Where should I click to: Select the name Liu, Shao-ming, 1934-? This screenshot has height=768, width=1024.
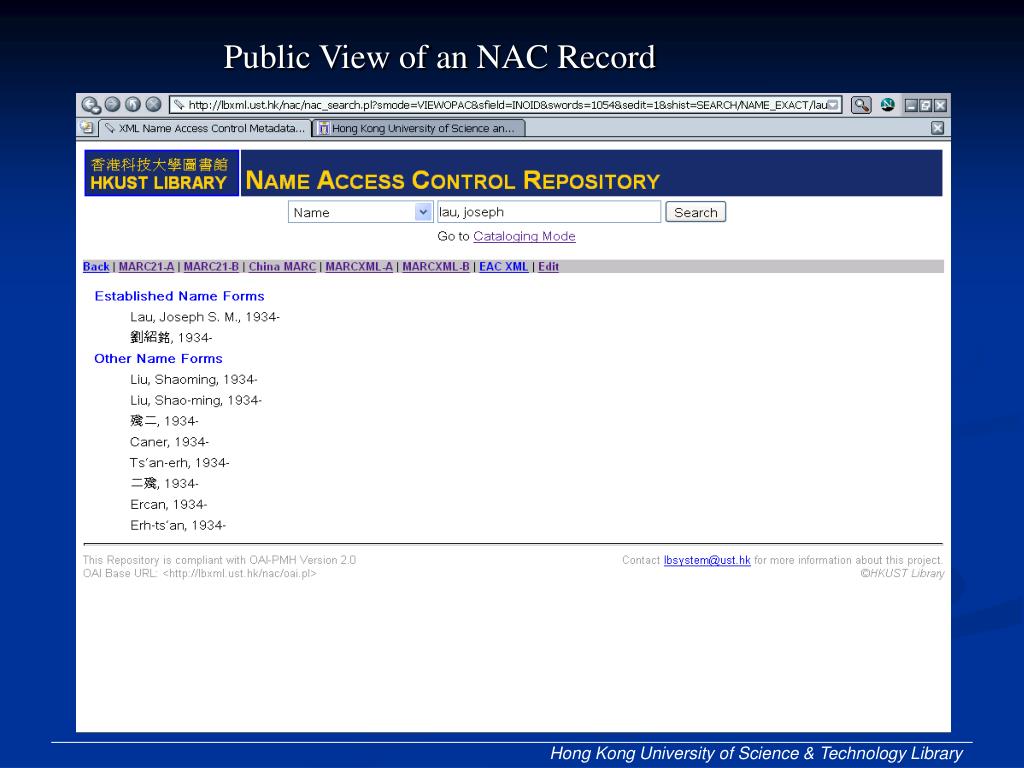195,400
